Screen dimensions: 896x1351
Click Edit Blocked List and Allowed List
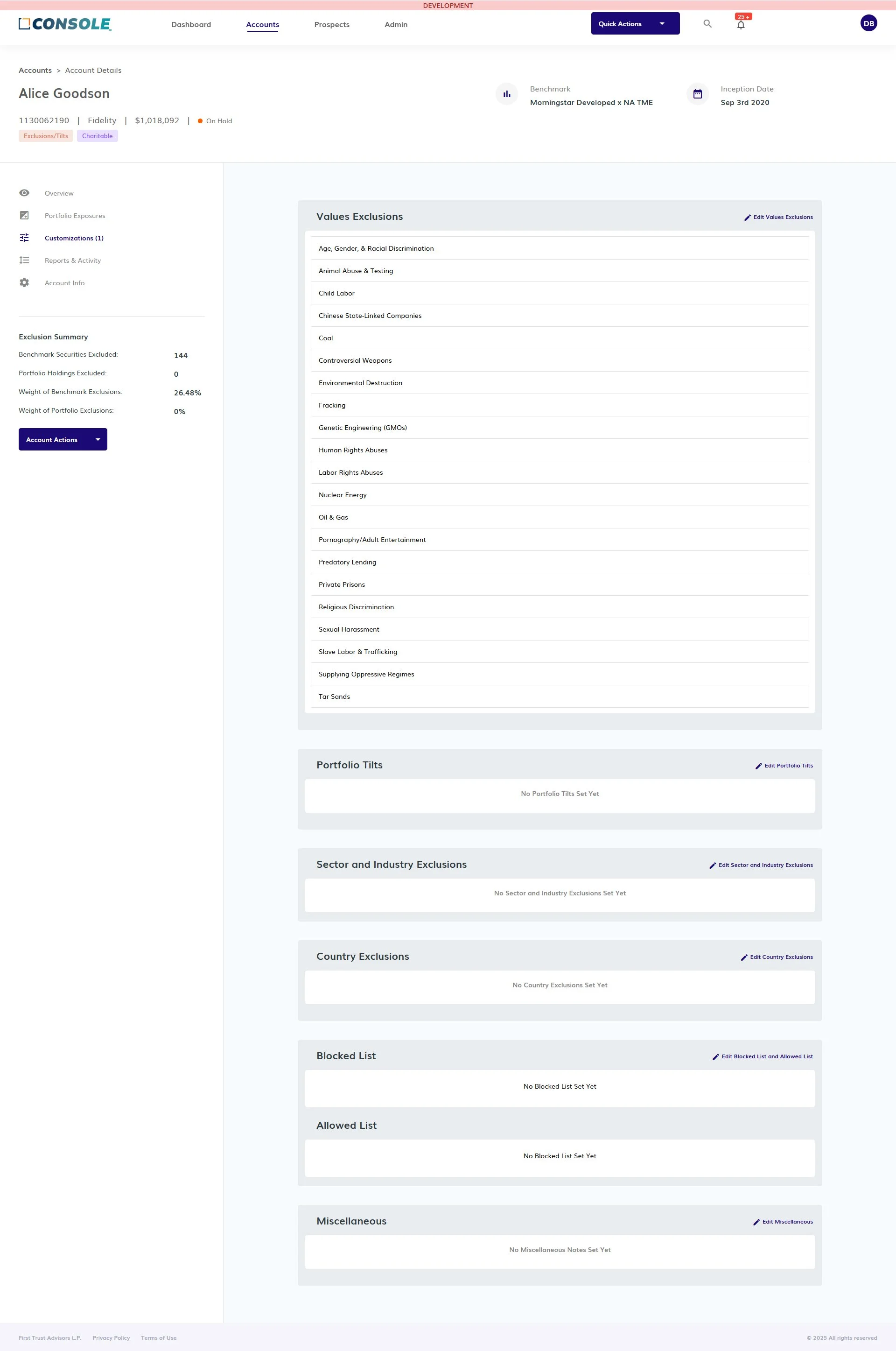point(762,1057)
